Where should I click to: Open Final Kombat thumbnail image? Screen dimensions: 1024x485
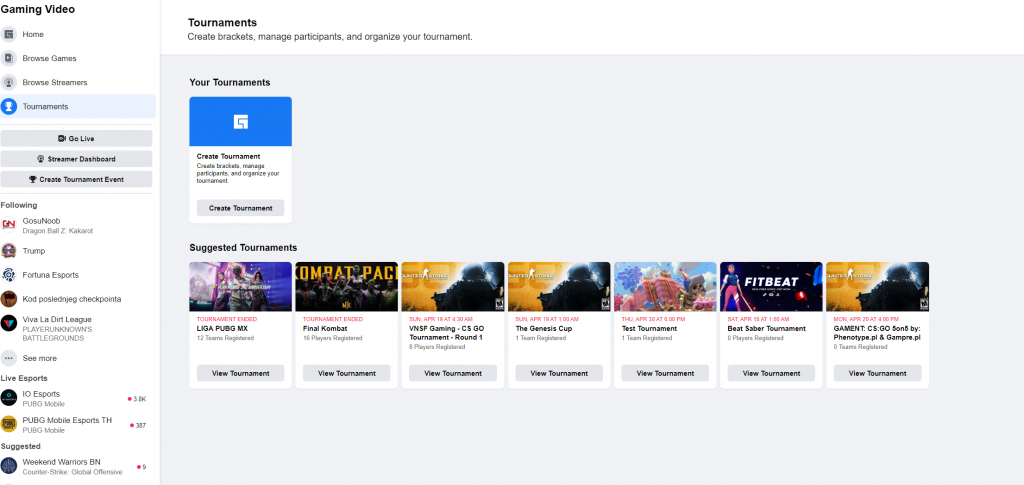click(347, 287)
